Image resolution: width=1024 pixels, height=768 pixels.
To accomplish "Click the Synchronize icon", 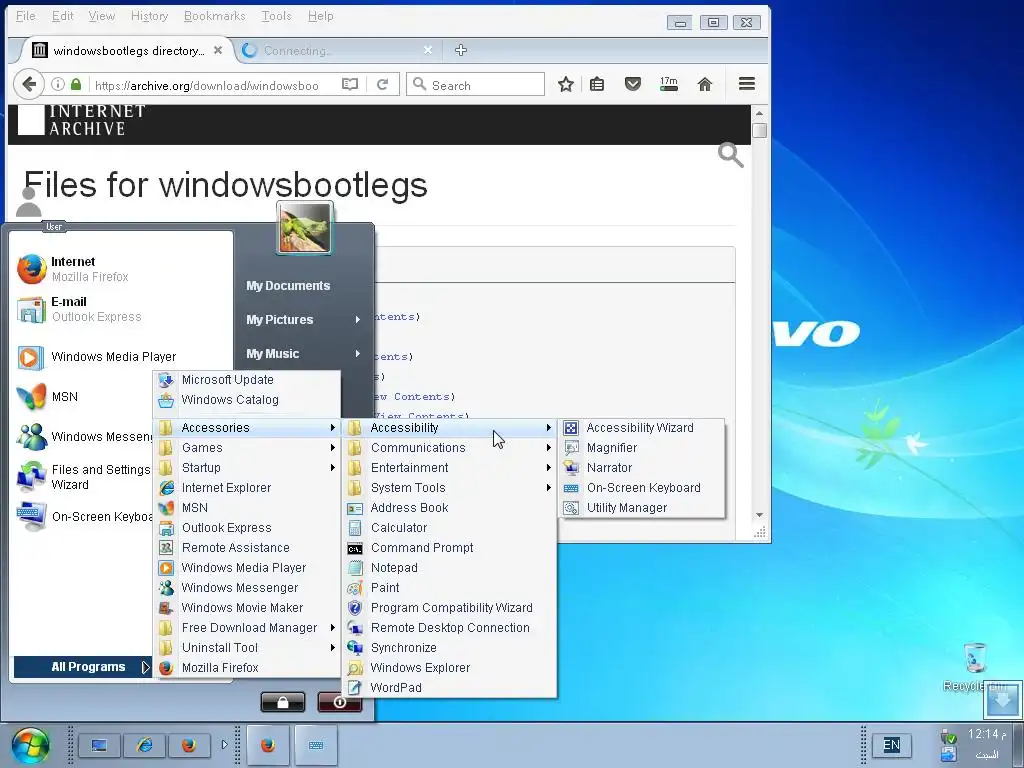I will (x=355, y=648).
